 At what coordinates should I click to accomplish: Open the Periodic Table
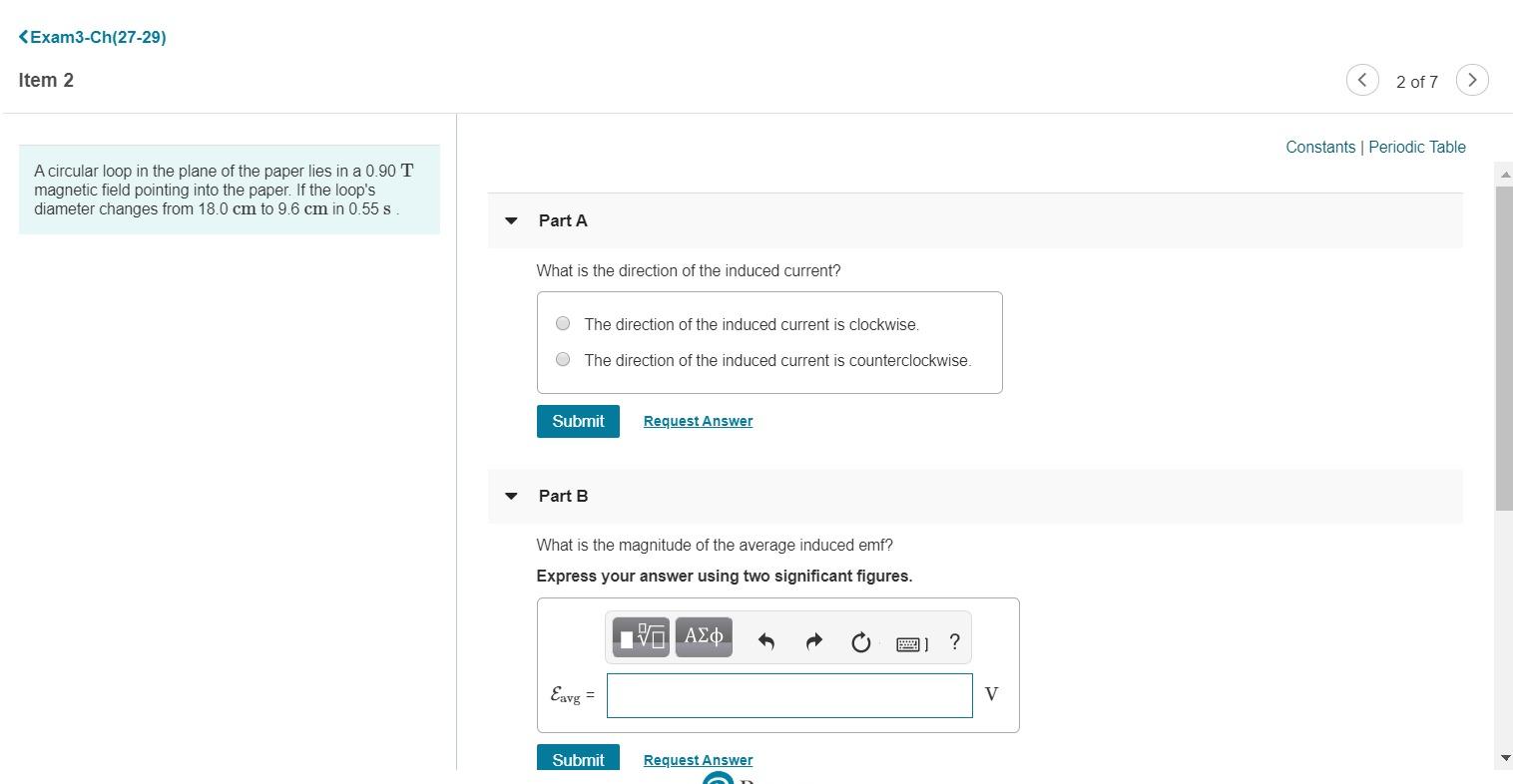point(1416,147)
